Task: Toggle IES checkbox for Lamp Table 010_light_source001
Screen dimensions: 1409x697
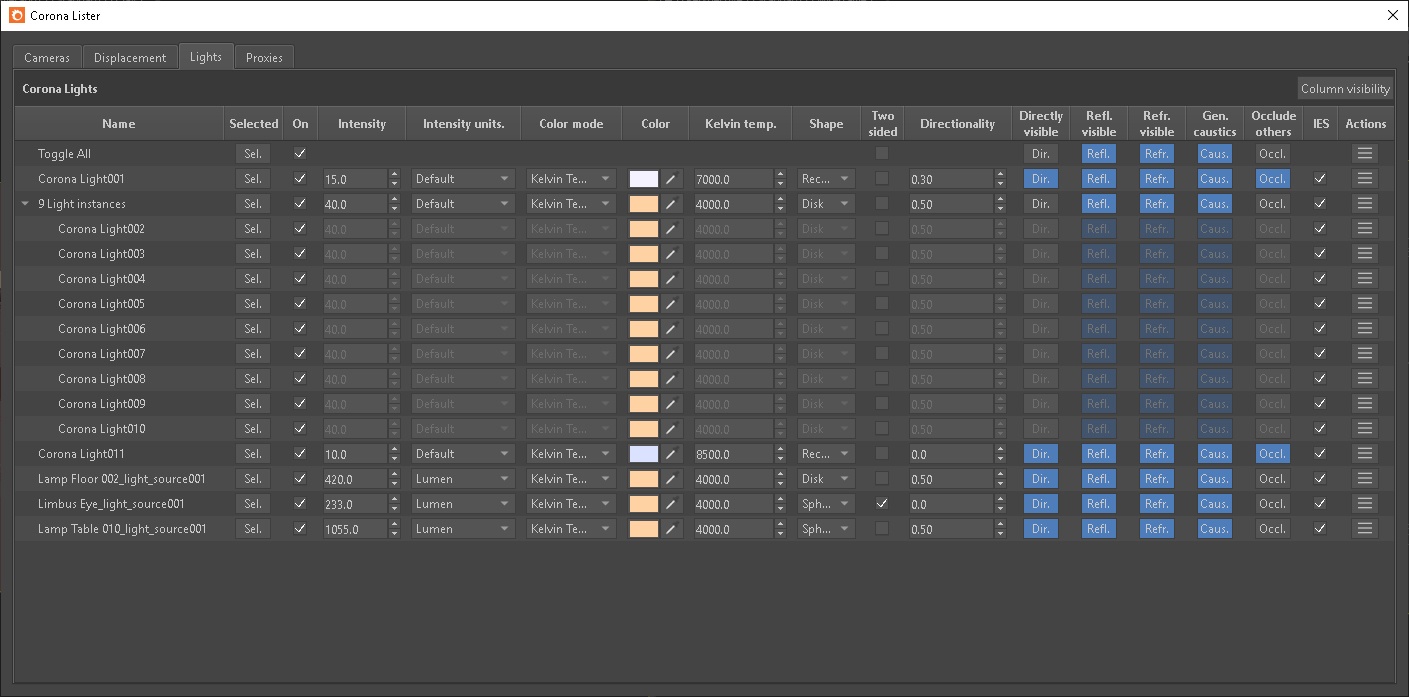Action: pos(1320,529)
